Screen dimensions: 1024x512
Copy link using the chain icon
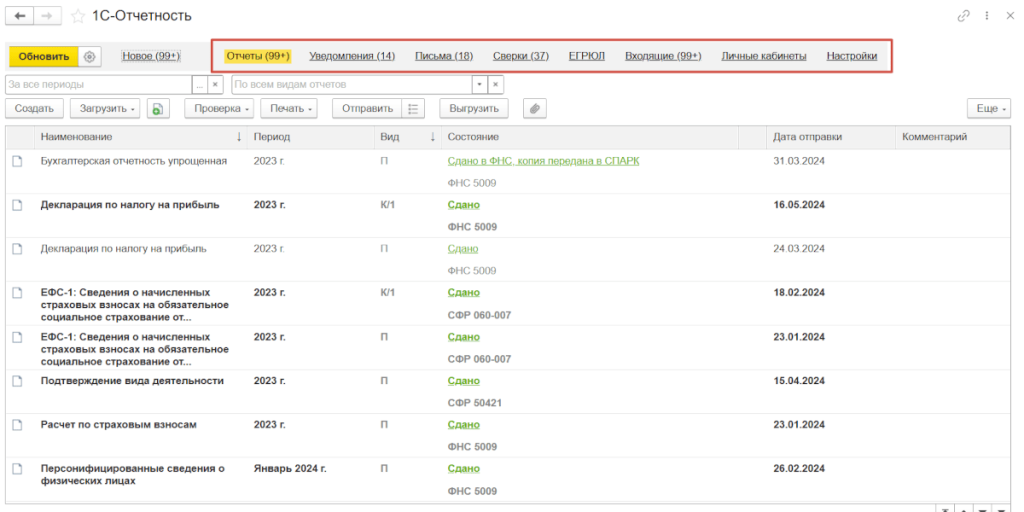click(964, 16)
